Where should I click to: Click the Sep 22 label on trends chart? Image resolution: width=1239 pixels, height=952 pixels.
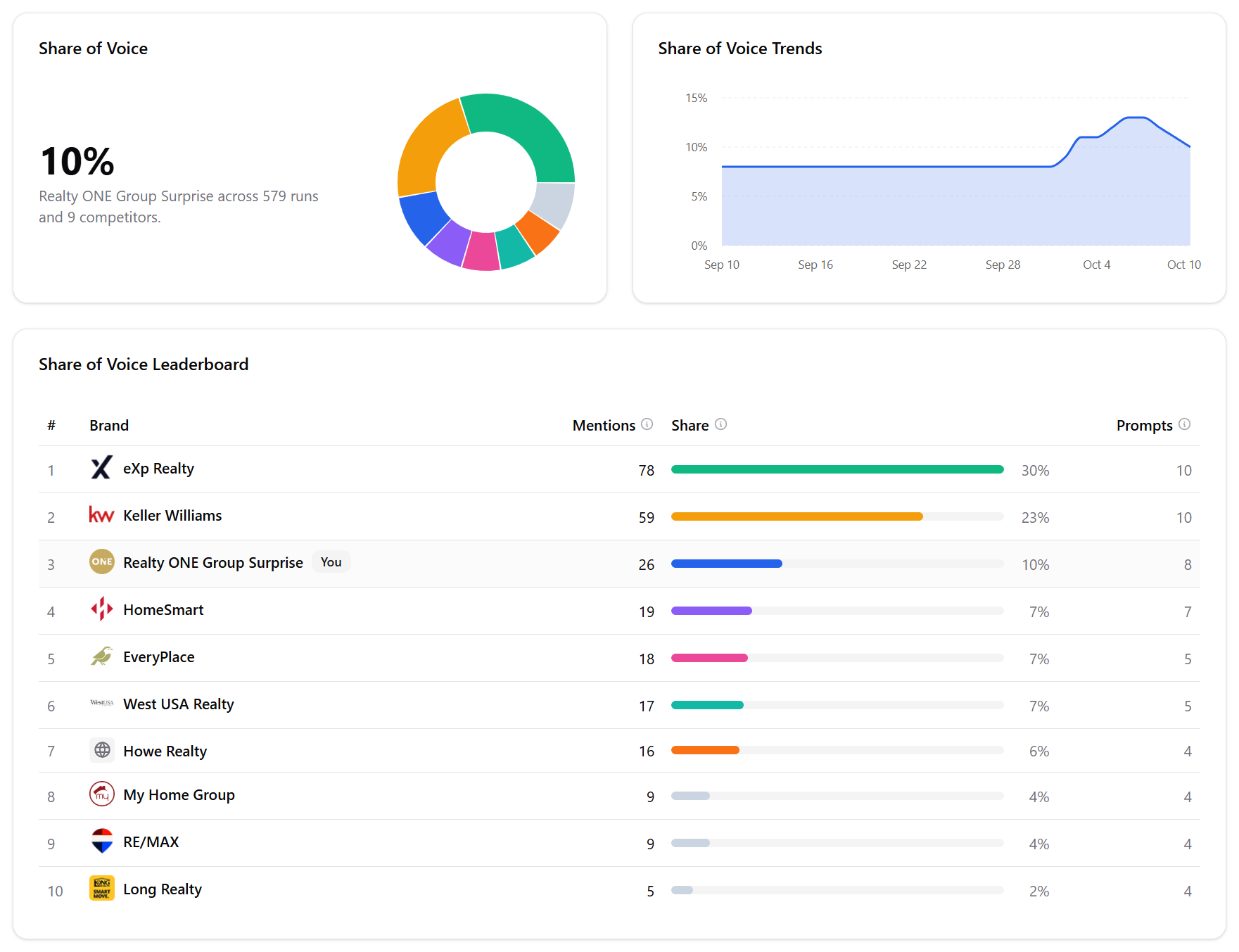pyautogui.click(x=909, y=265)
